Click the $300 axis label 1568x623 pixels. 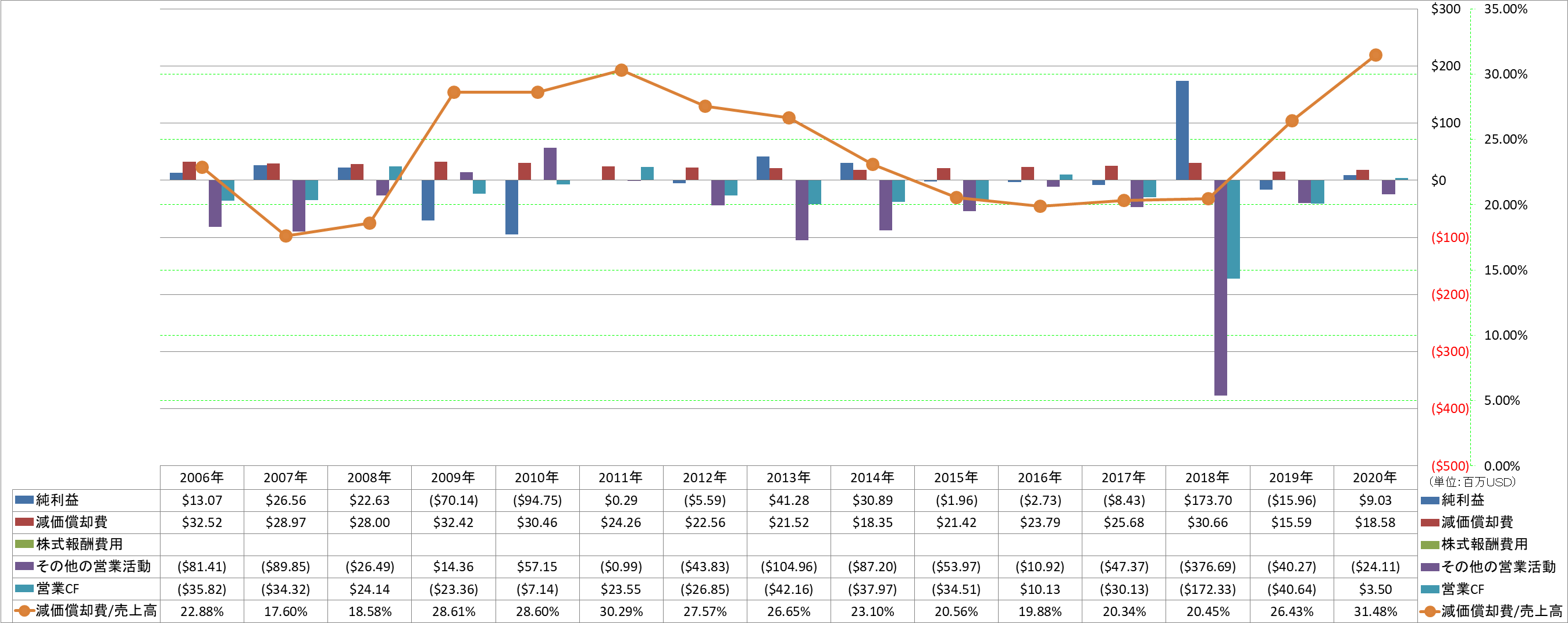(x=1445, y=9)
